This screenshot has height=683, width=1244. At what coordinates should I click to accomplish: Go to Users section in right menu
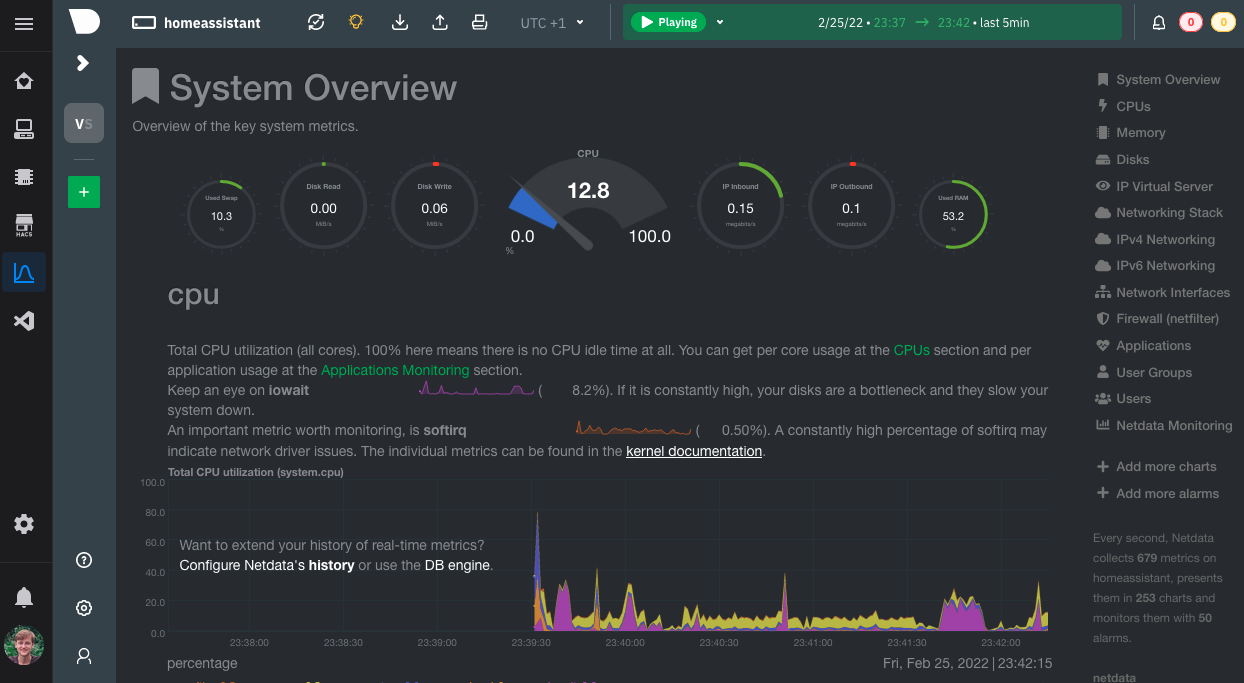pyautogui.click(x=1123, y=398)
